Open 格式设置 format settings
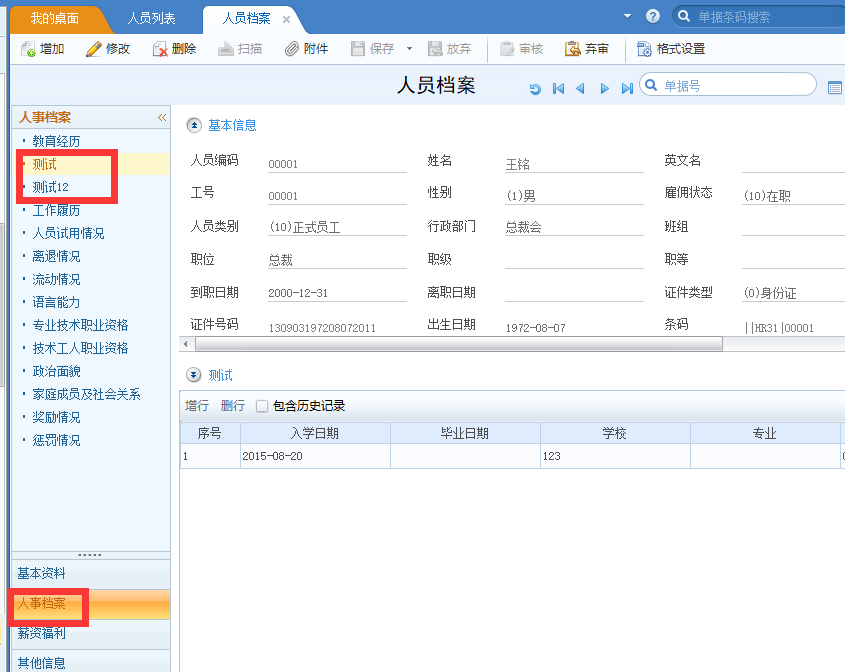 pyautogui.click(x=671, y=49)
